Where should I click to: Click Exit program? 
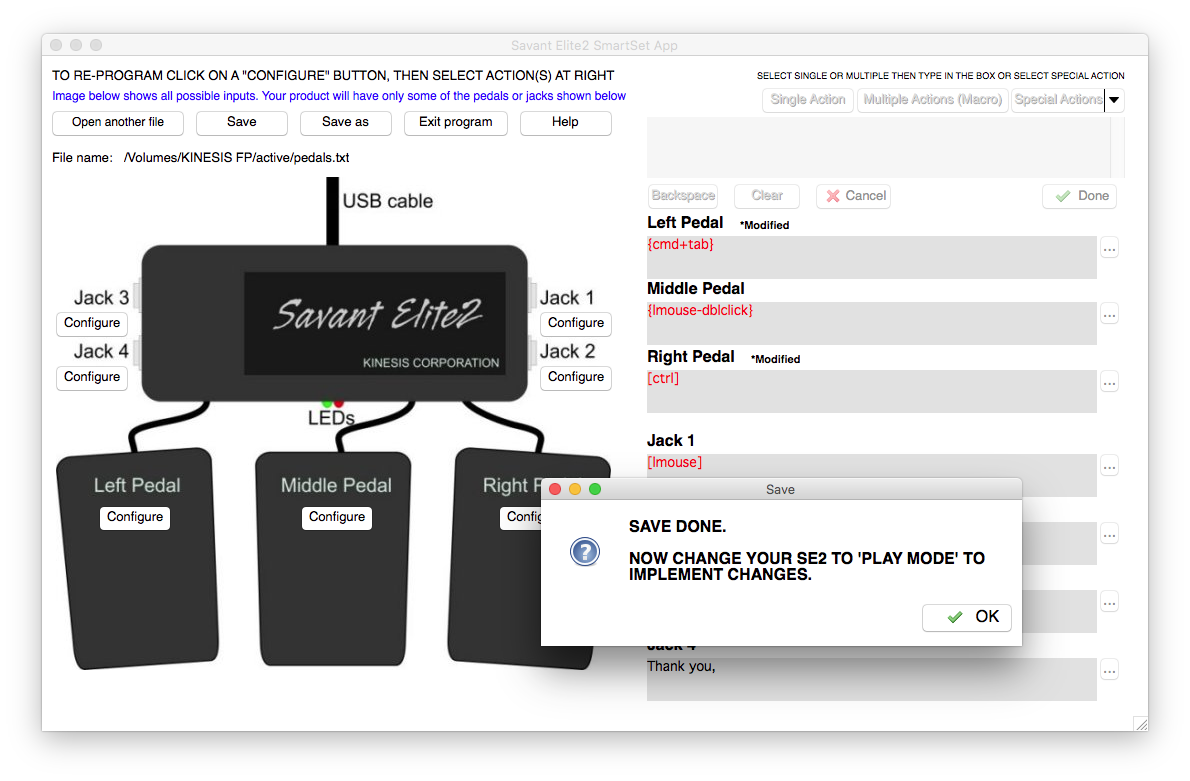(455, 123)
